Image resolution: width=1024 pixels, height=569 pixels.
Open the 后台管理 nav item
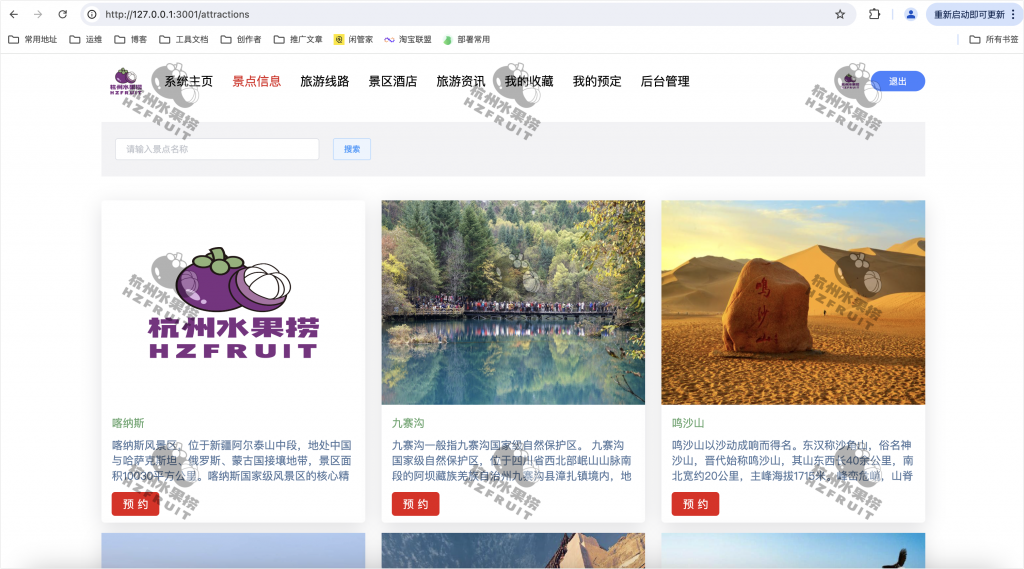pos(665,81)
